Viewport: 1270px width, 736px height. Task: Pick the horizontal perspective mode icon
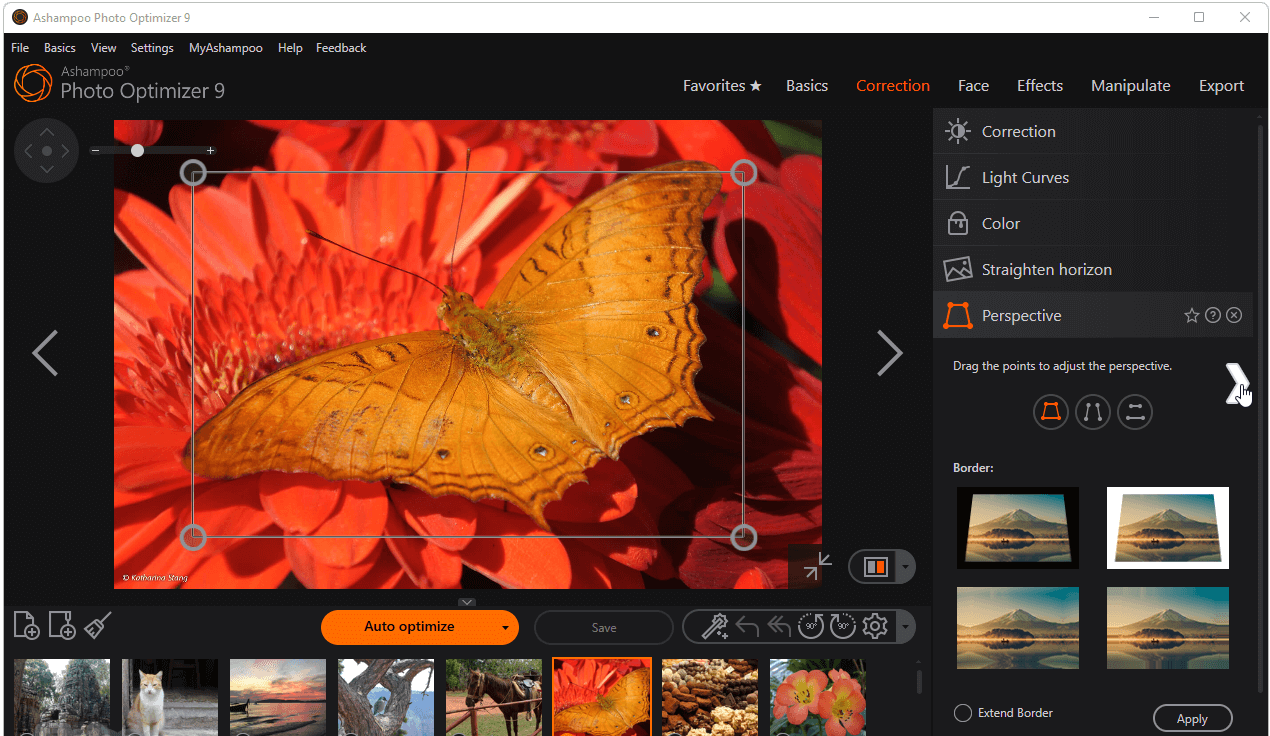point(1134,411)
